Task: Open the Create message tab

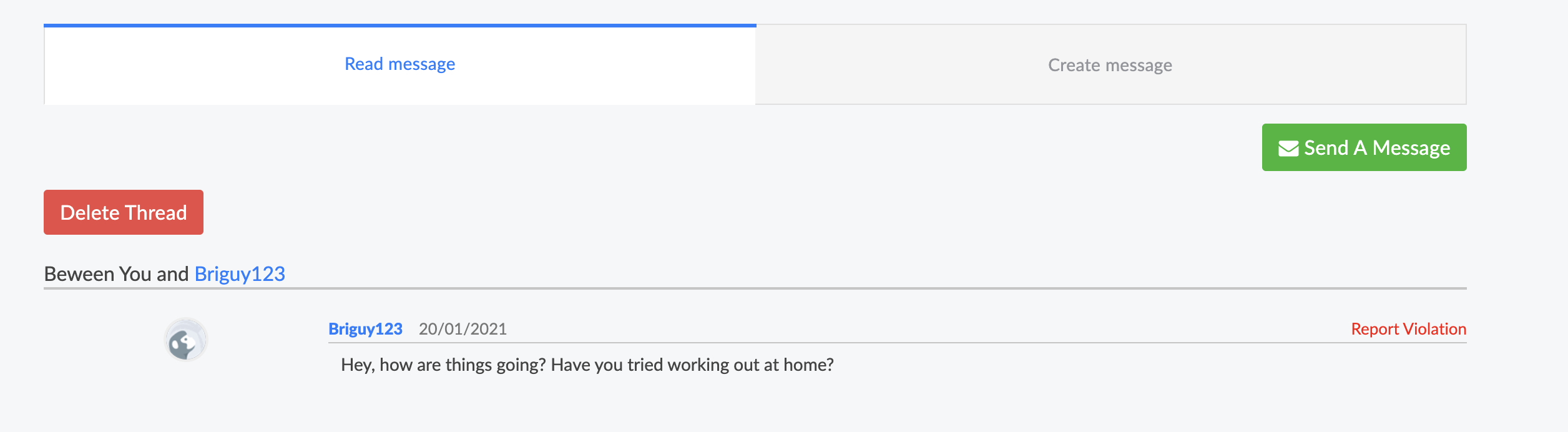Action: pos(1110,66)
